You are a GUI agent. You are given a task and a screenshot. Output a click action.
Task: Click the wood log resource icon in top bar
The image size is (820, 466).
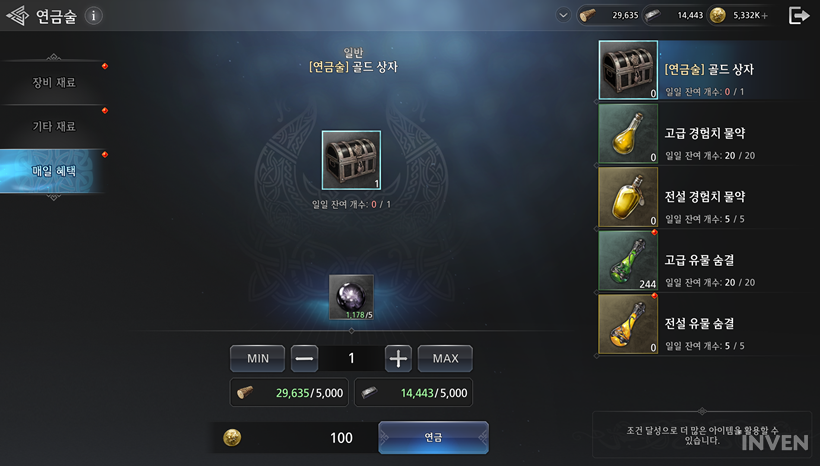pos(587,15)
